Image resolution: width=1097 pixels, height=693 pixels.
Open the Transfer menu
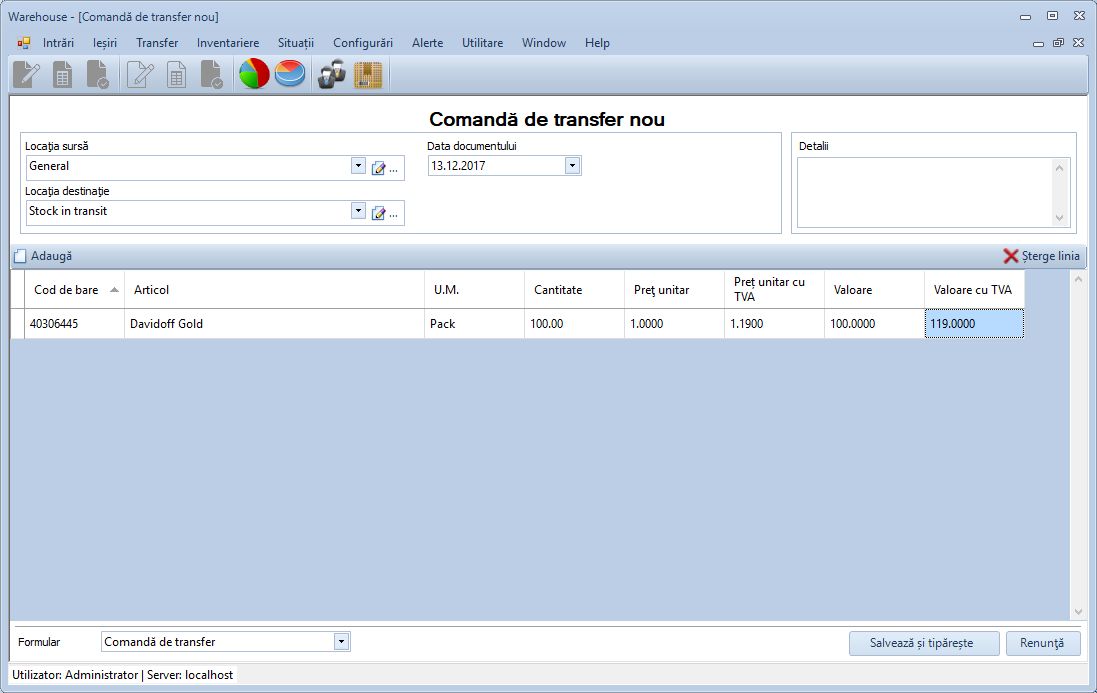pos(156,43)
